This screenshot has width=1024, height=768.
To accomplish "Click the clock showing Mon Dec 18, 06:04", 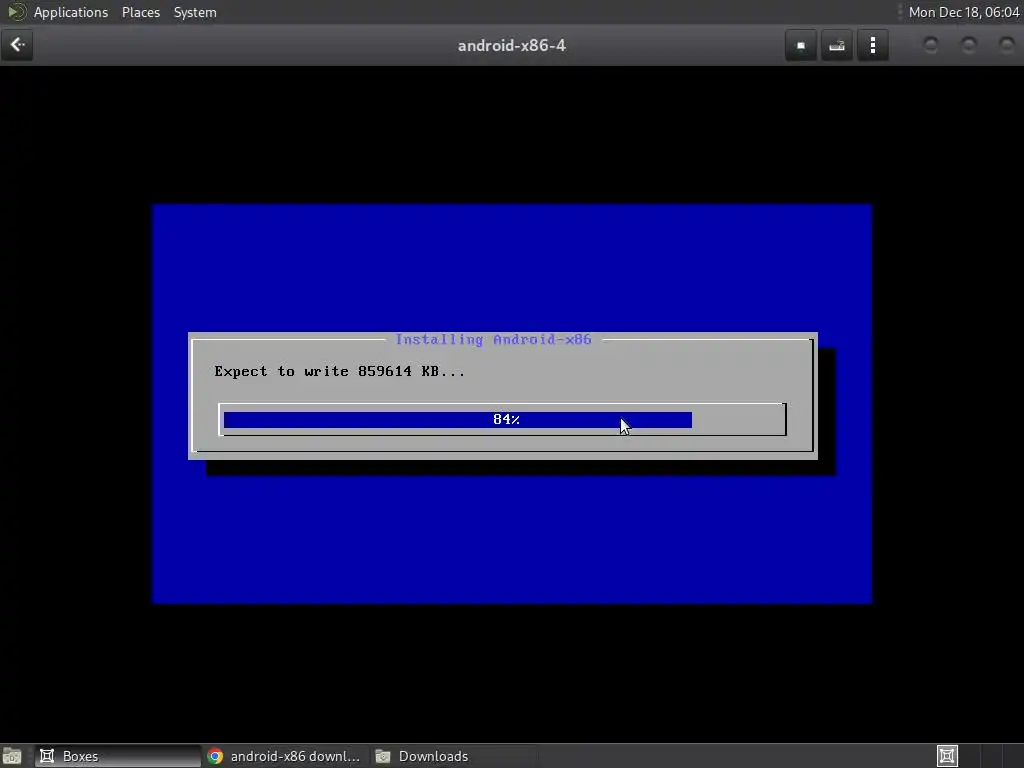I will point(964,12).
